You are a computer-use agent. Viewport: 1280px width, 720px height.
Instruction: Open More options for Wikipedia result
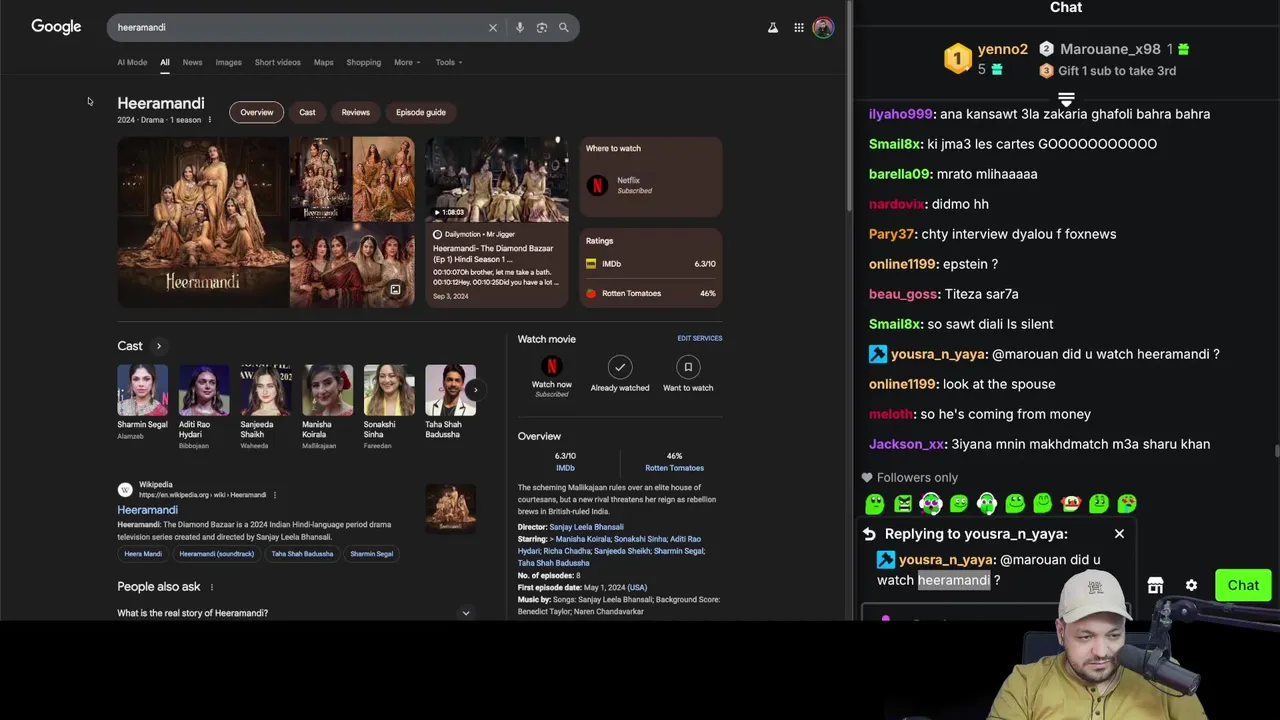(x=274, y=495)
